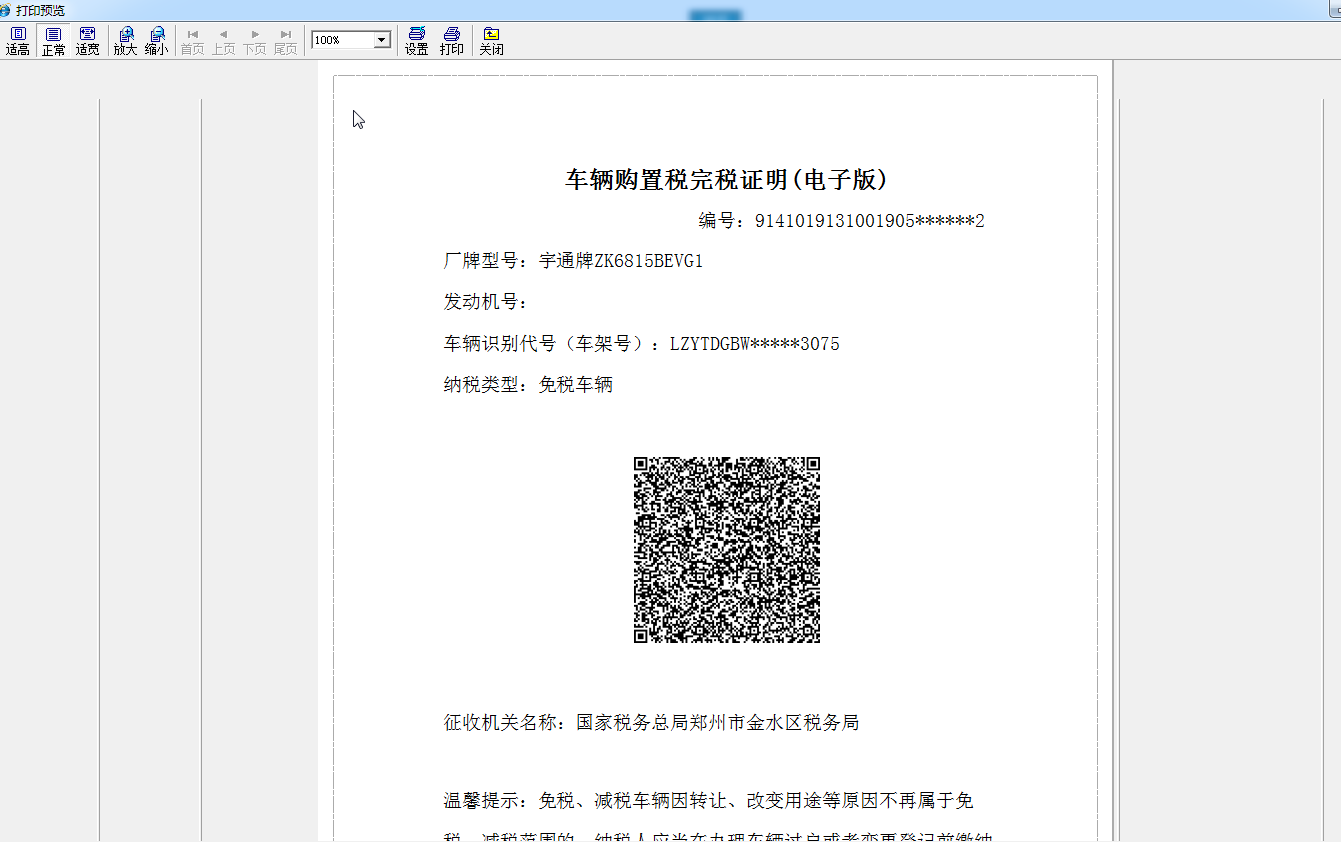Open printer settings via the 设置 icon
Image resolution: width=1341 pixels, height=842 pixels.
click(x=415, y=40)
